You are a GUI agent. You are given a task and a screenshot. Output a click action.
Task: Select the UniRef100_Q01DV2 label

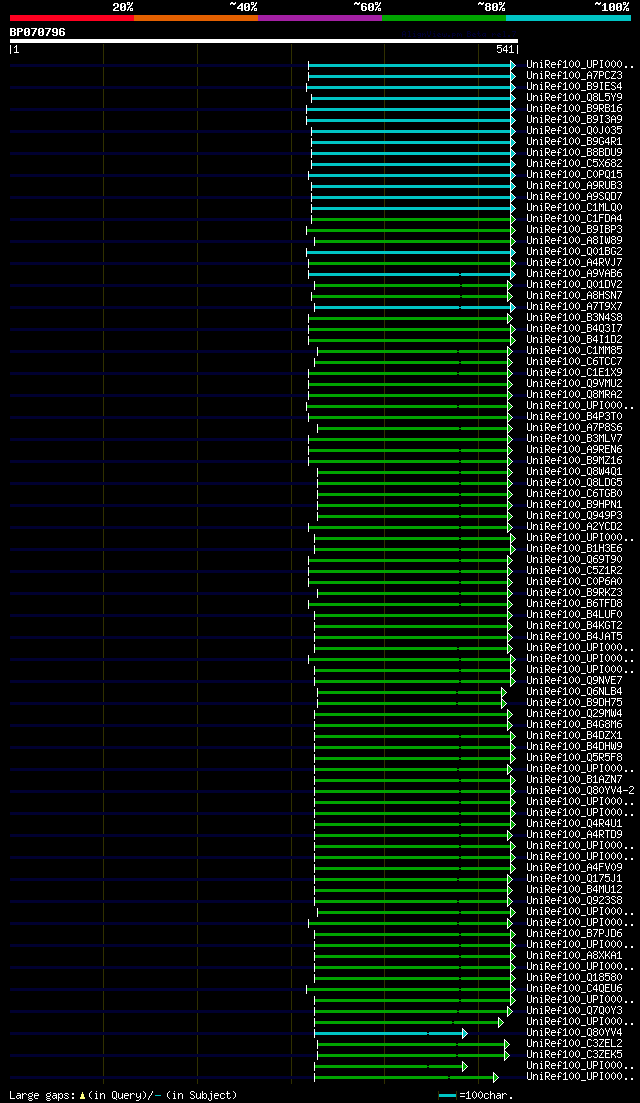[x=574, y=285]
